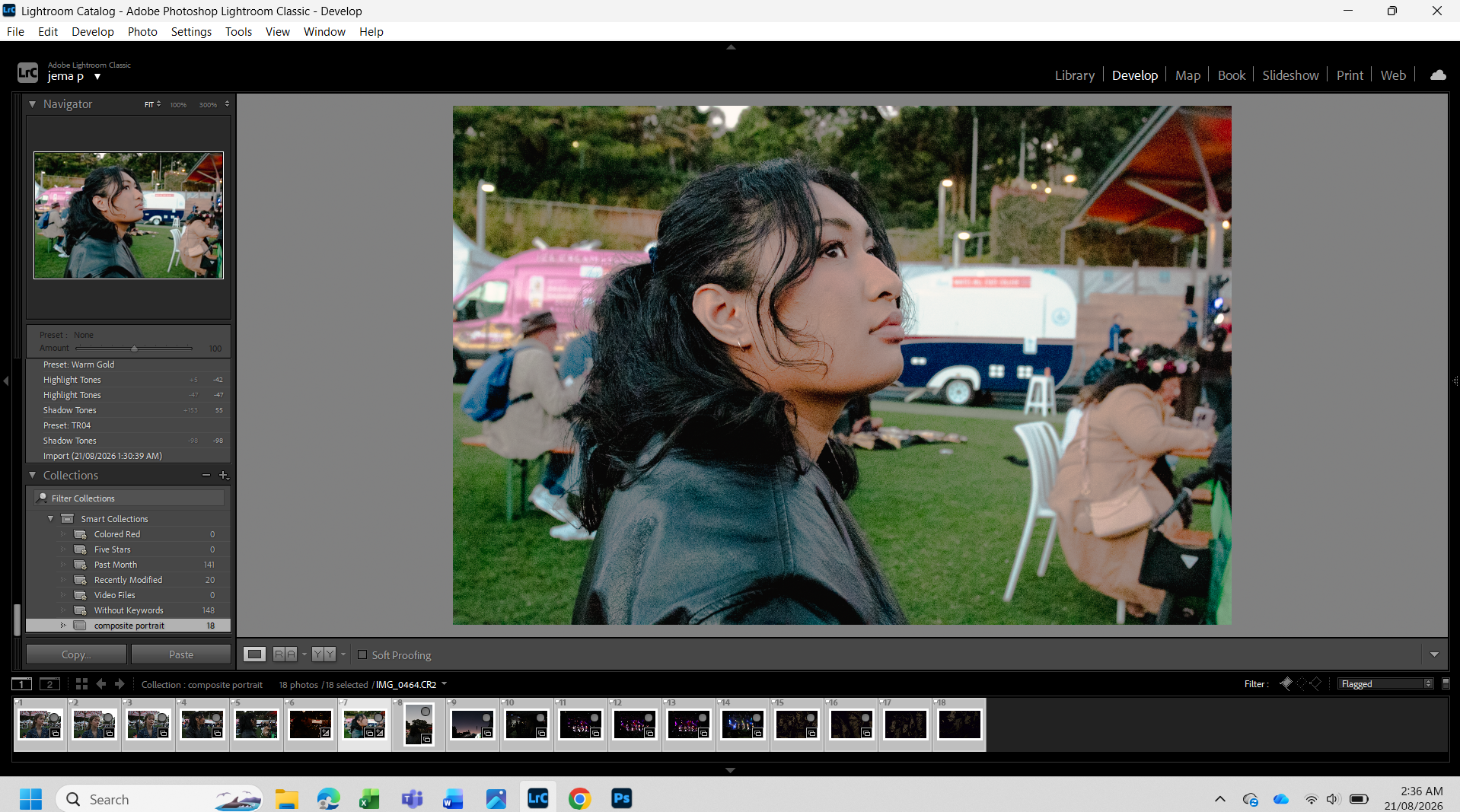Image resolution: width=1460 pixels, height=812 pixels.
Task: Show the main window display (1)
Action: (x=22, y=684)
